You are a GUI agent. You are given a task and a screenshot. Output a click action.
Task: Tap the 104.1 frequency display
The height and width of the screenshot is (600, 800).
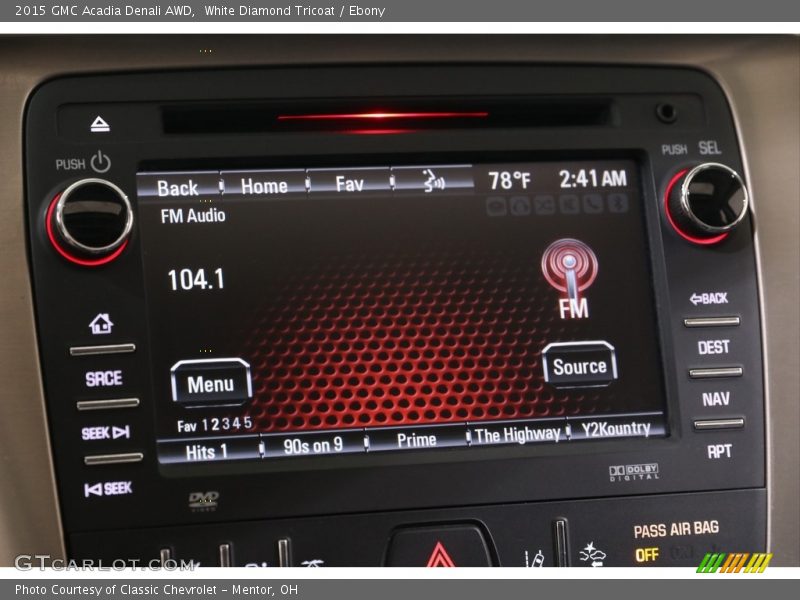[x=196, y=280]
